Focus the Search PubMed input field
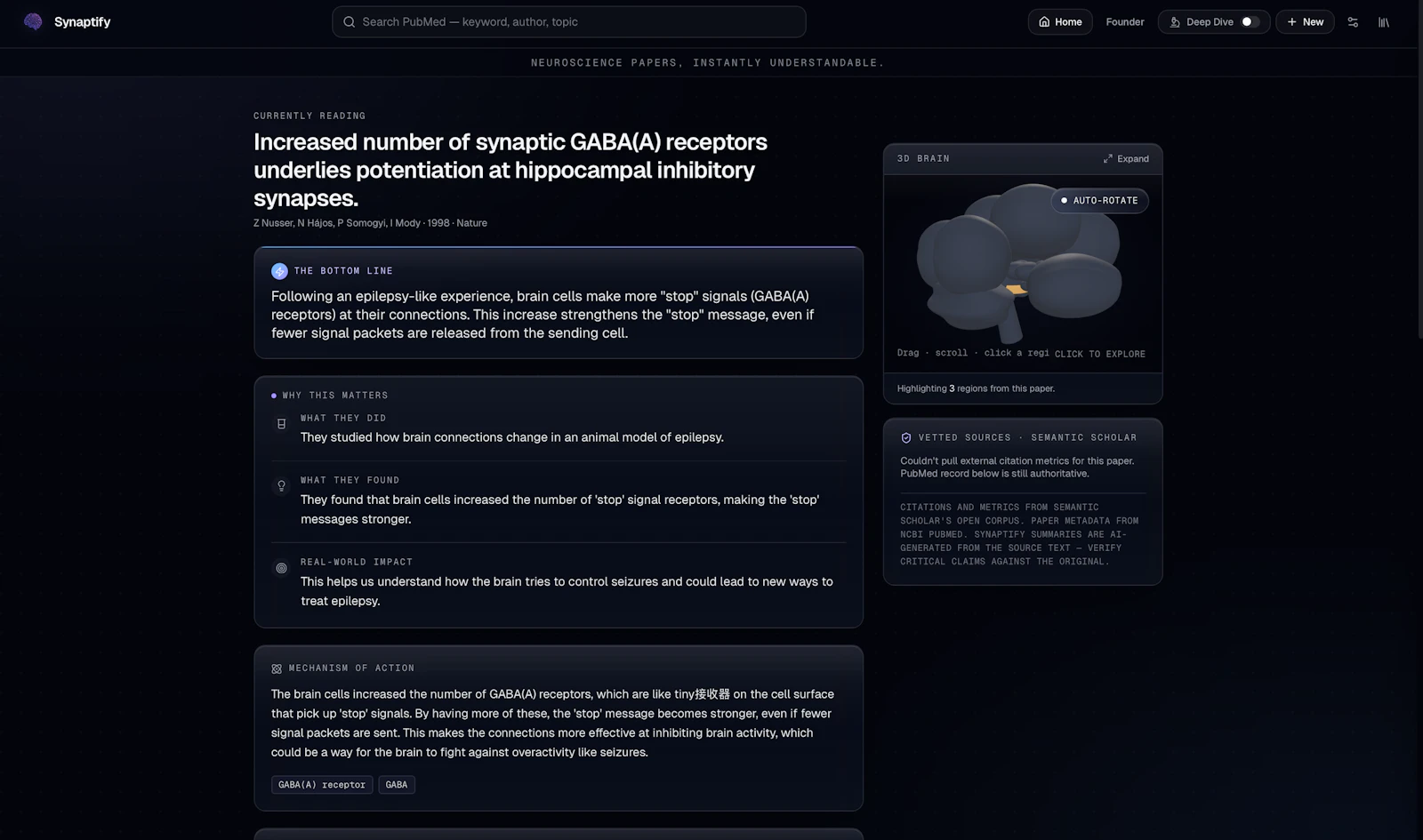Image resolution: width=1423 pixels, height=840 pixels. tap(569, 21)
